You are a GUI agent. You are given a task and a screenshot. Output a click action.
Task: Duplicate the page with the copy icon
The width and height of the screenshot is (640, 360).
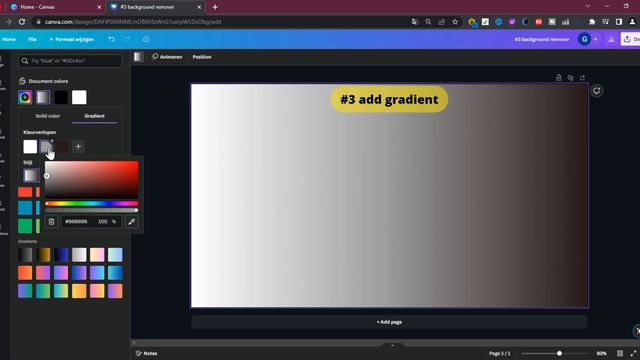tap(570, 78)
